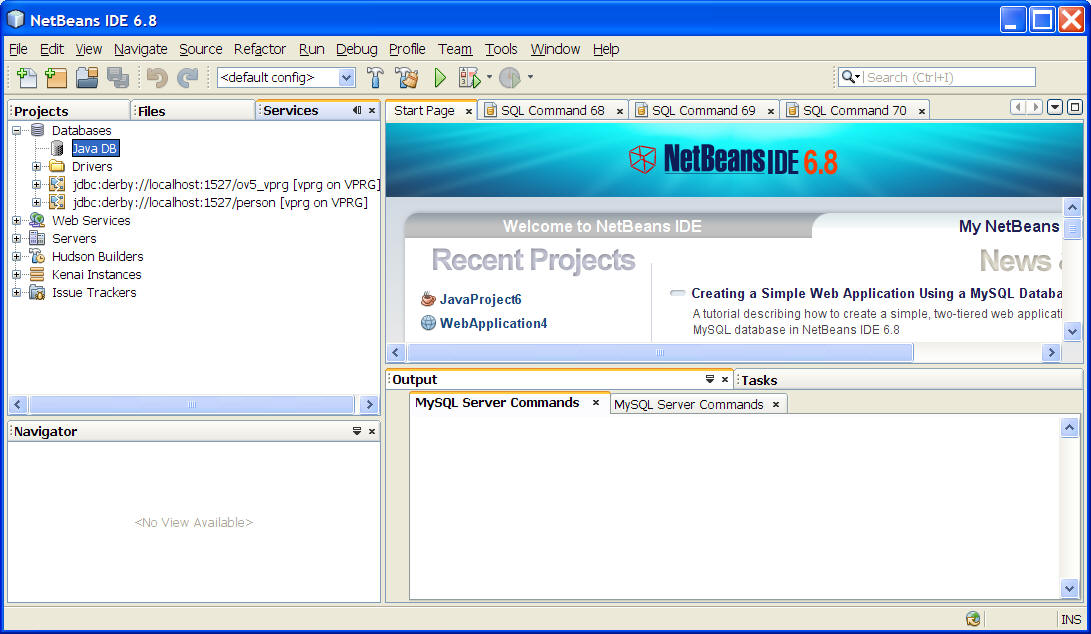Run the main project with green arrow
The height and width of the screenshot is (634, 1091).
point(440,77)
